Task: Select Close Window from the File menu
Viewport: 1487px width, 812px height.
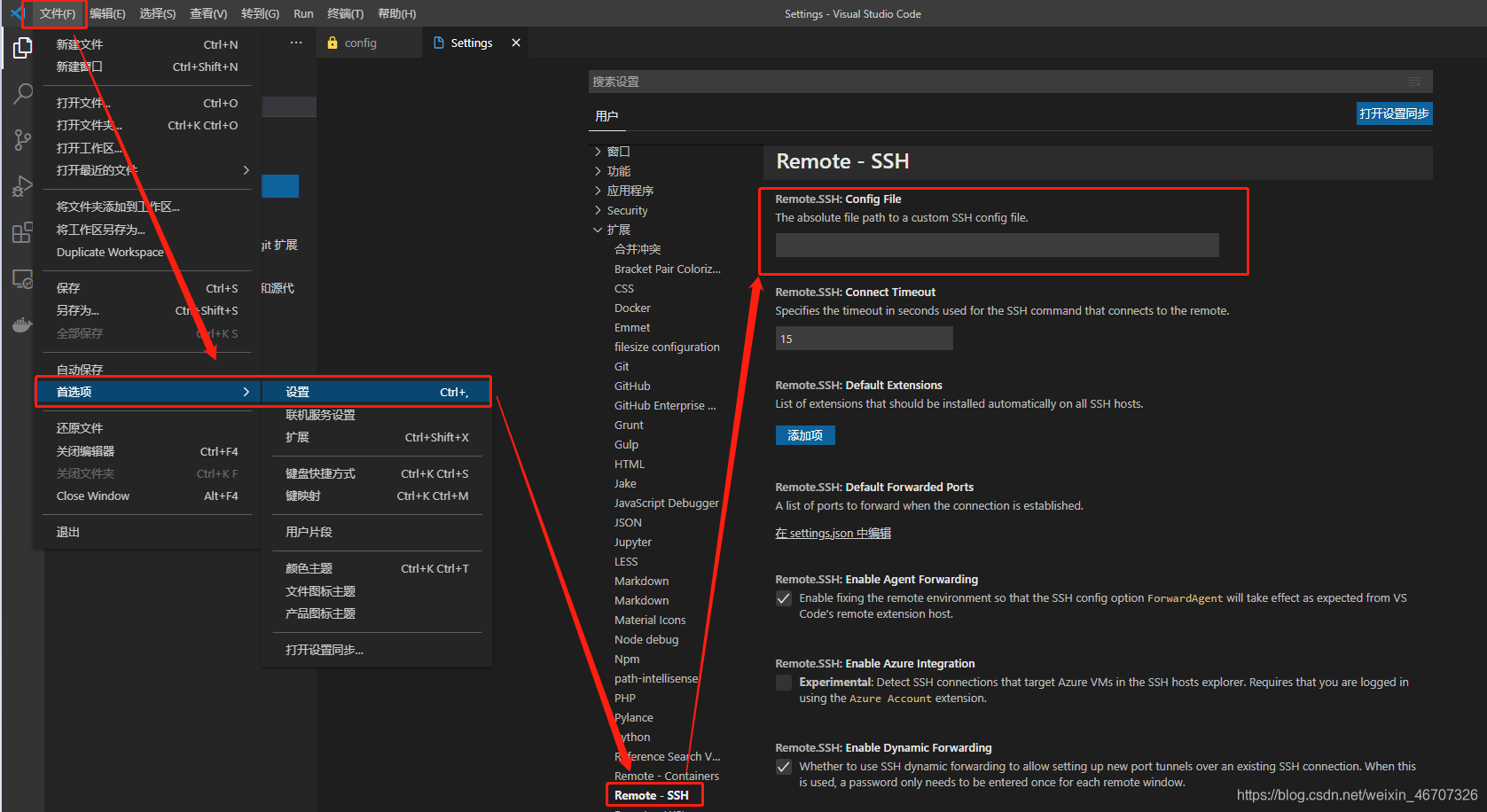Action: point(147,496)
